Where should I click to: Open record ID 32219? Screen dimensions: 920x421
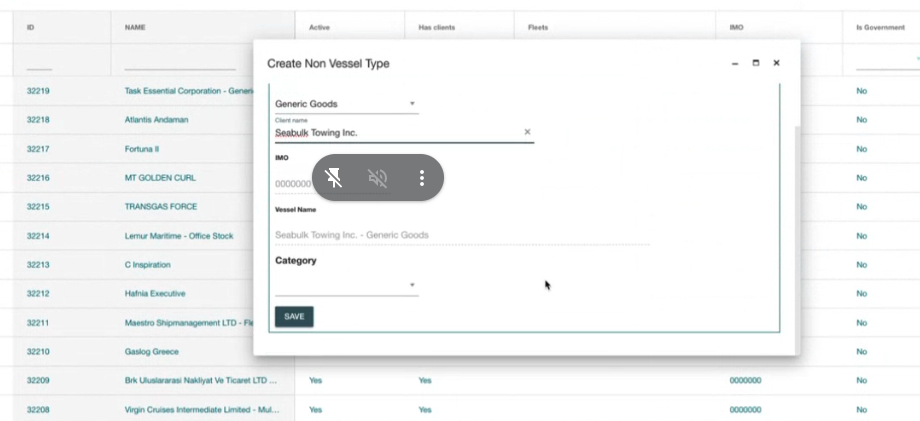38,91
